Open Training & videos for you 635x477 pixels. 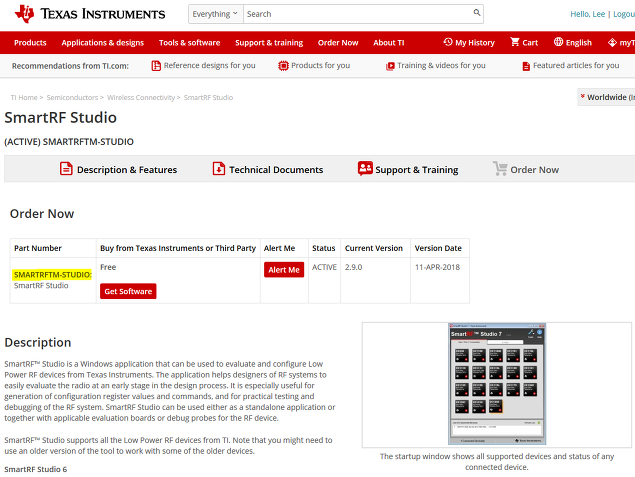tap(441, 65)
